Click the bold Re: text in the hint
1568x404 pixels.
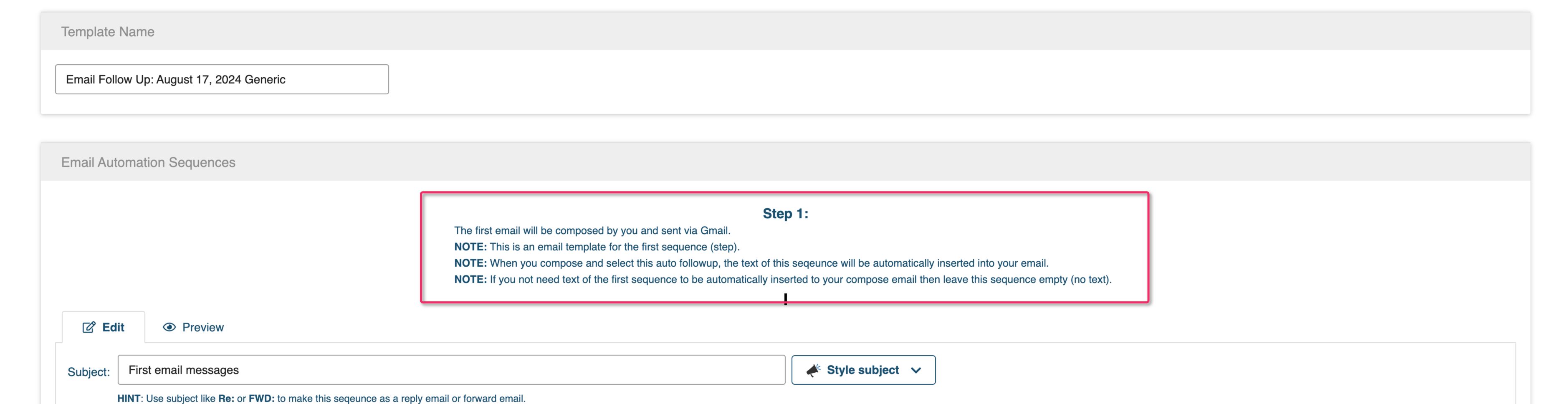coord(226,399)
